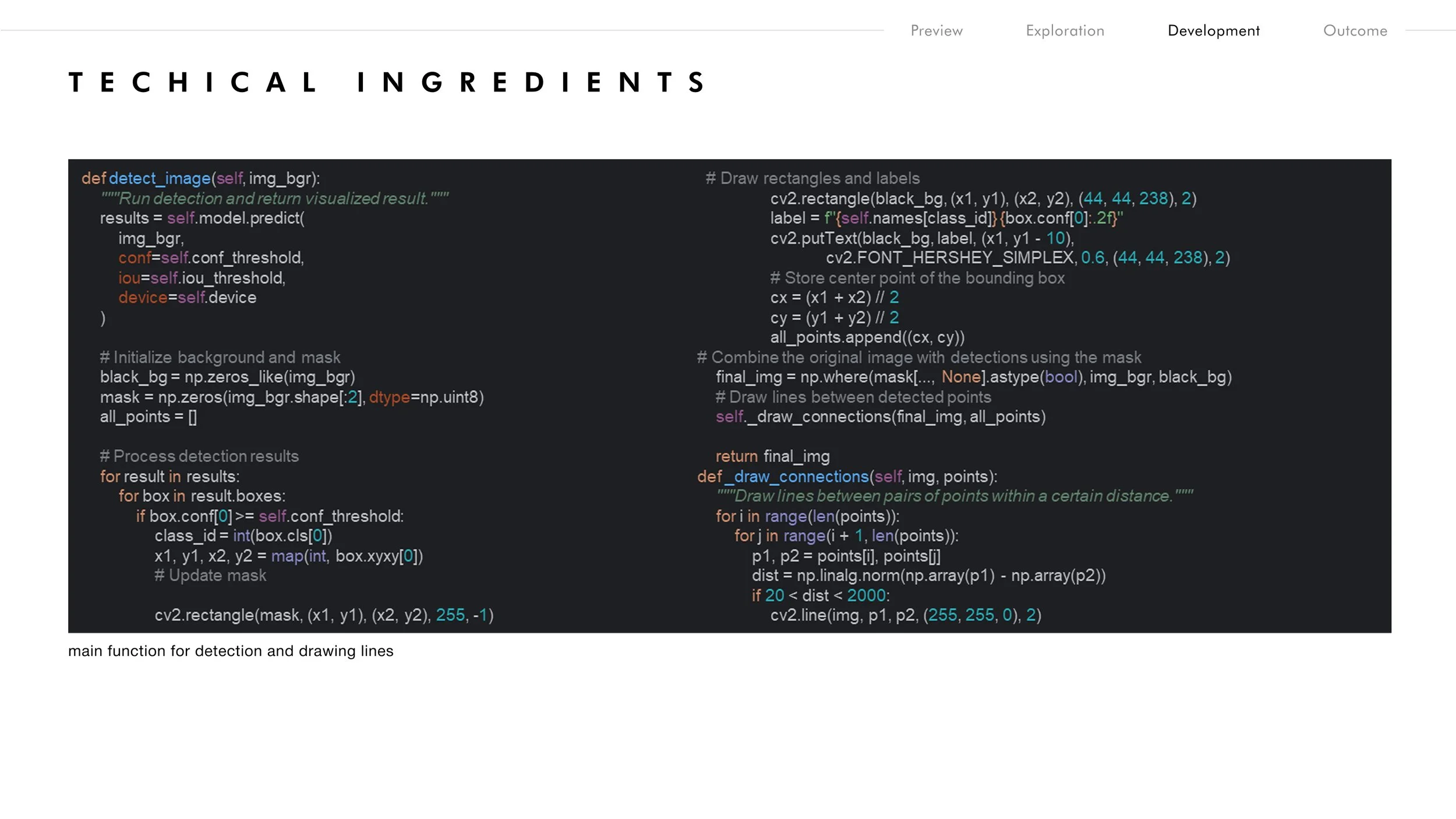
Task: Click the def detect_image function line
Action: [200, 178]
